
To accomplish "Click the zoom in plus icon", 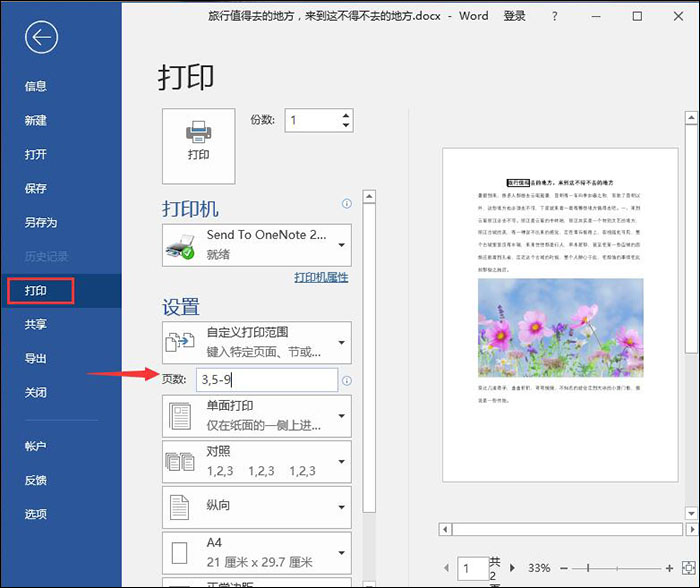I will tap(670, 569).
